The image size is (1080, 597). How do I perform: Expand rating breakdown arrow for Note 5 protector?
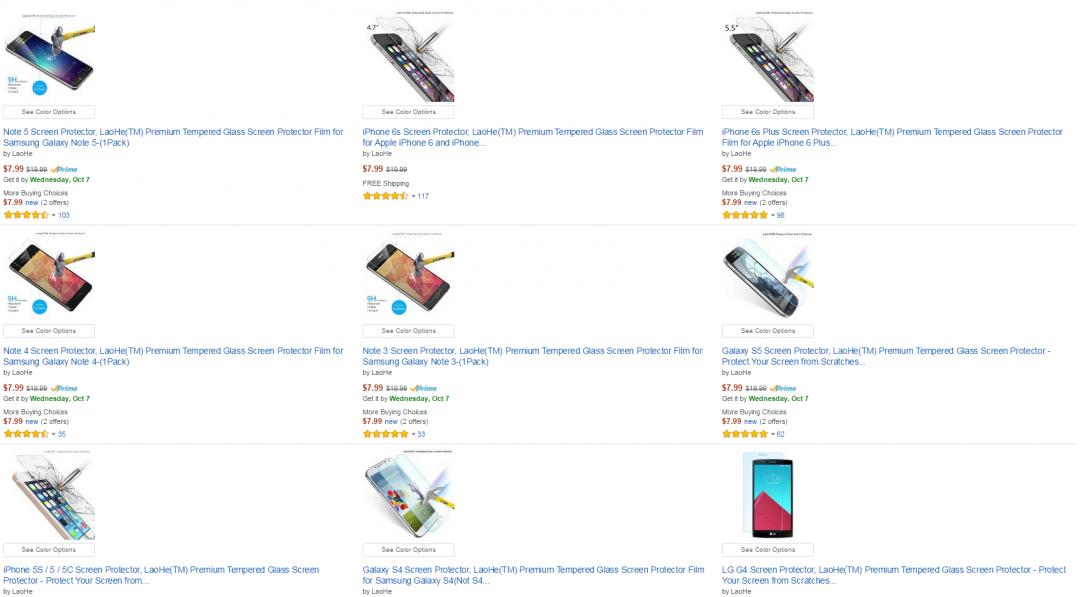point(54,216)
